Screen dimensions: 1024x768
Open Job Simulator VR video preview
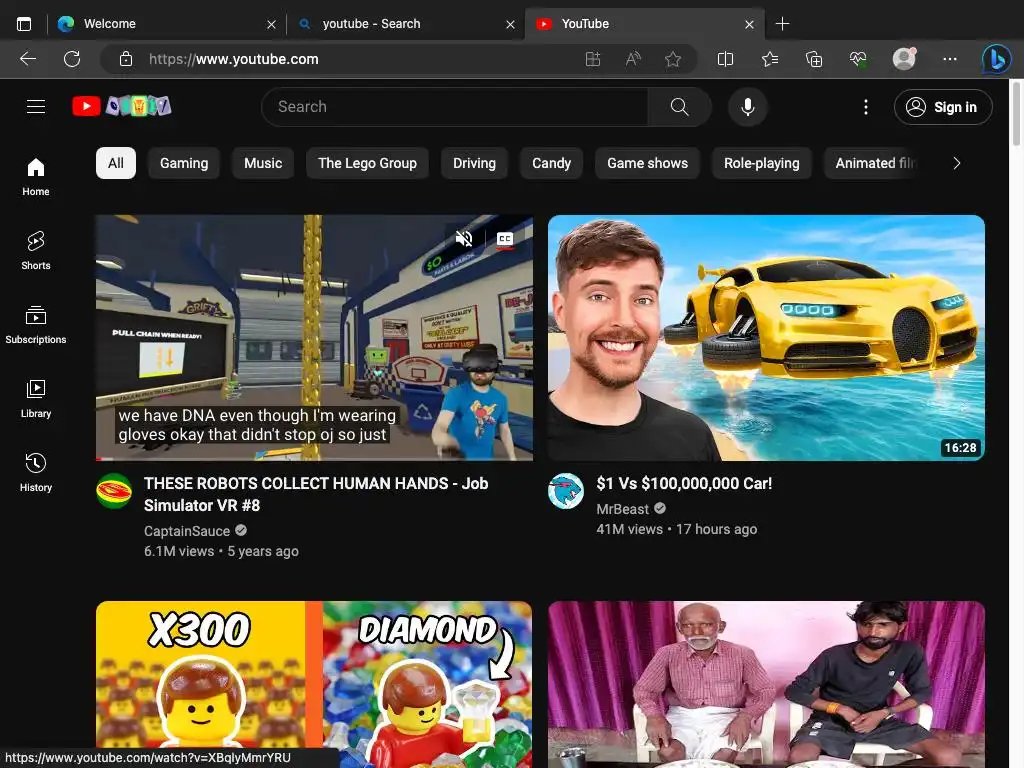(x=314, y=338)
